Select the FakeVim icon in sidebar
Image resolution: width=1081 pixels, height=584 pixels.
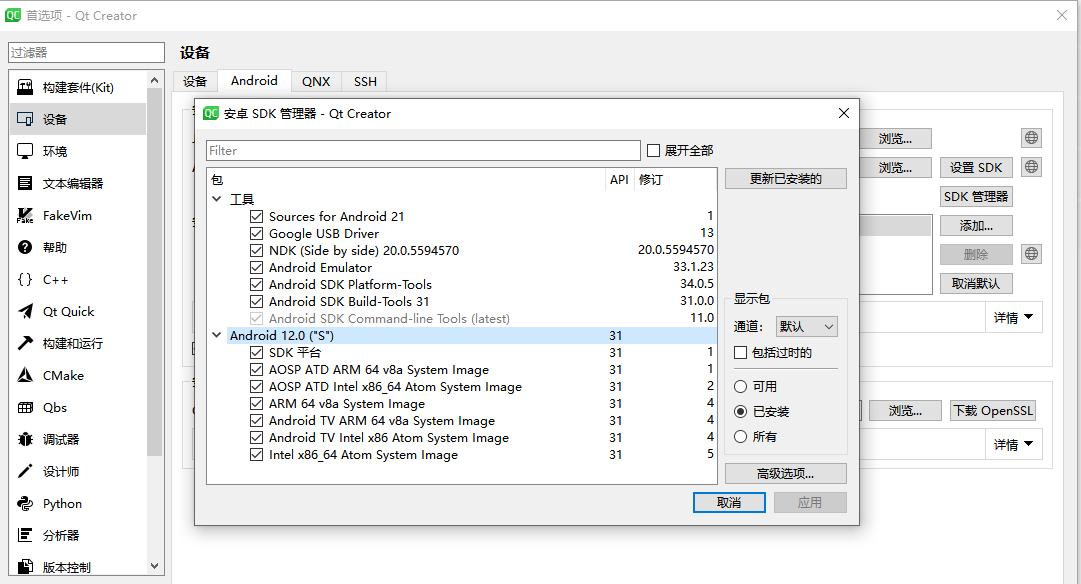tap(25, 215)
